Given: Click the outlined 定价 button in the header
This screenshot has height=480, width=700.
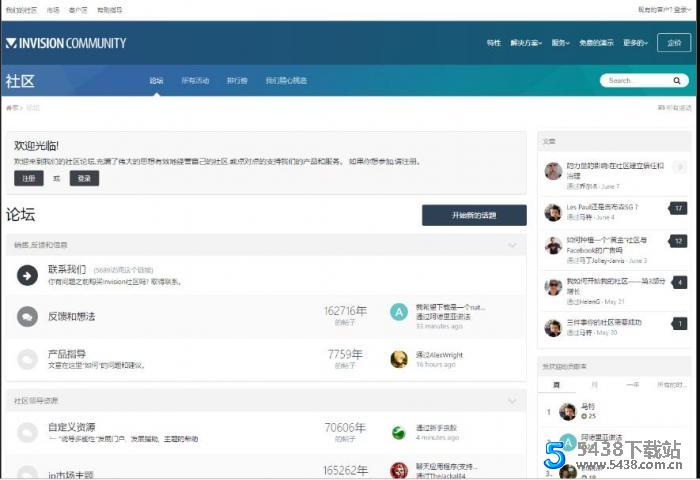Looking at the screenshot, I should (x=674, y=43).
